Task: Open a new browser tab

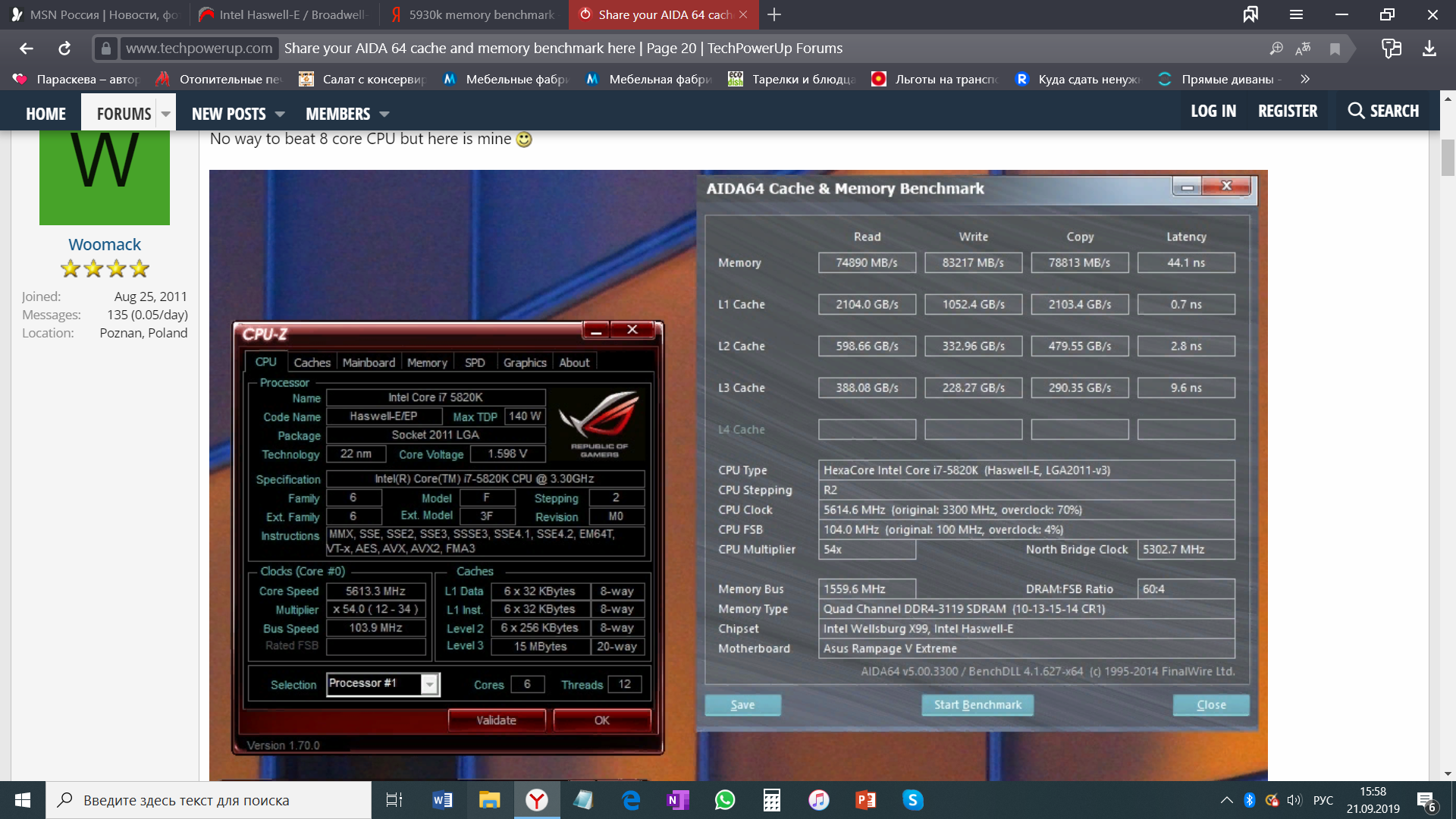Action: point(774,14)
